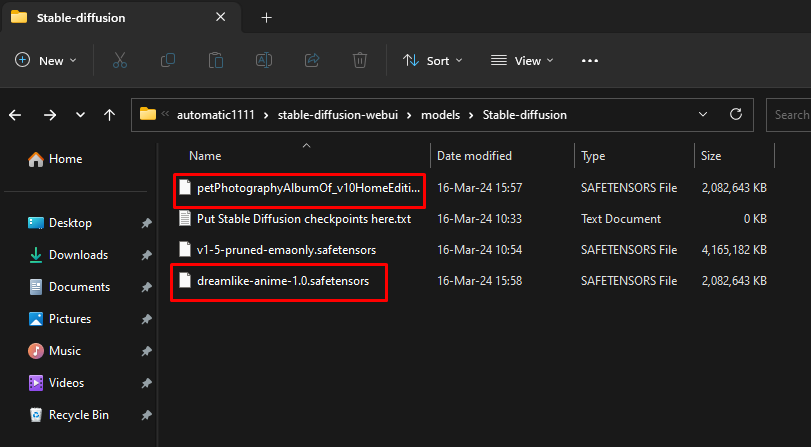Image resolution: width=811 pixels, height=447 pixels.
Task: Click the Search box
Action: [x=790, y=115]
